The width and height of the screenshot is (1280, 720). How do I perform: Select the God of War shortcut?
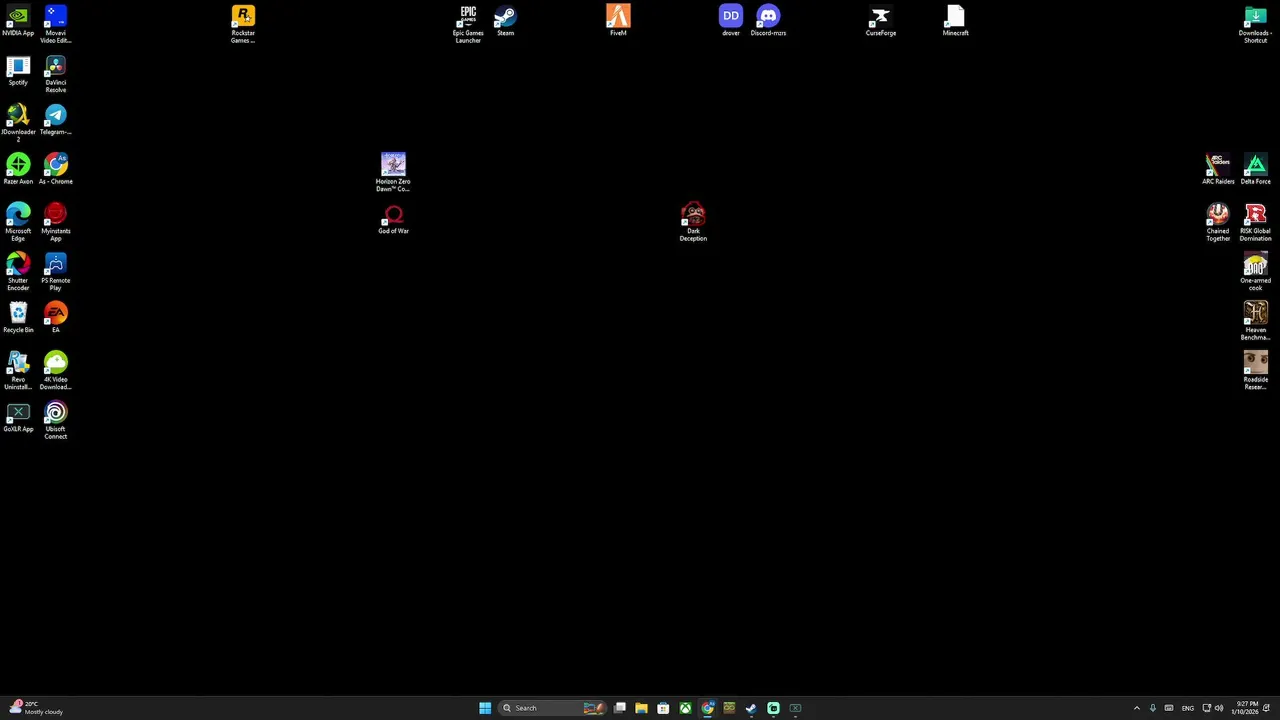pyautogui.click(x=393, y=219)
